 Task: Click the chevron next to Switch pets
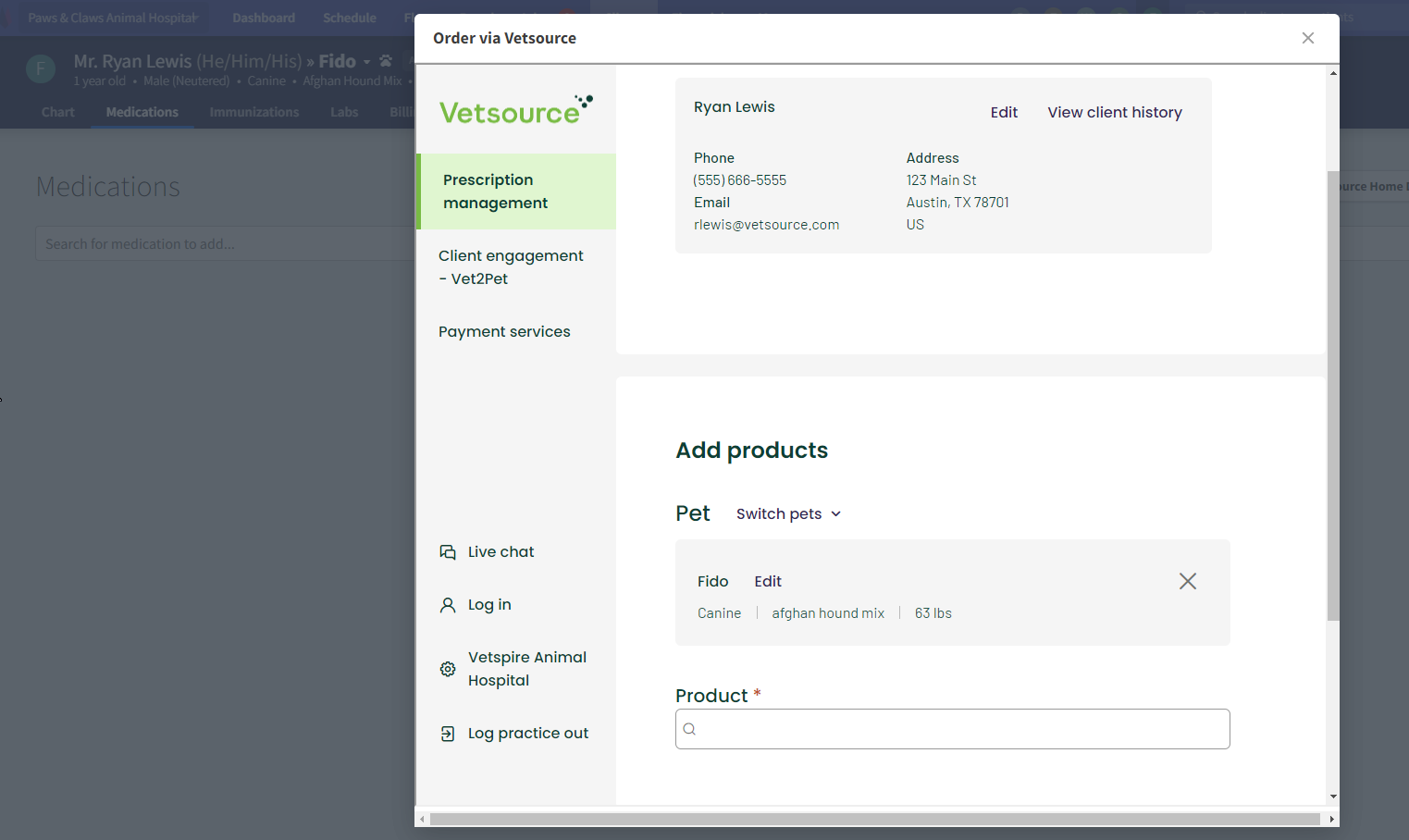point(836,514)
